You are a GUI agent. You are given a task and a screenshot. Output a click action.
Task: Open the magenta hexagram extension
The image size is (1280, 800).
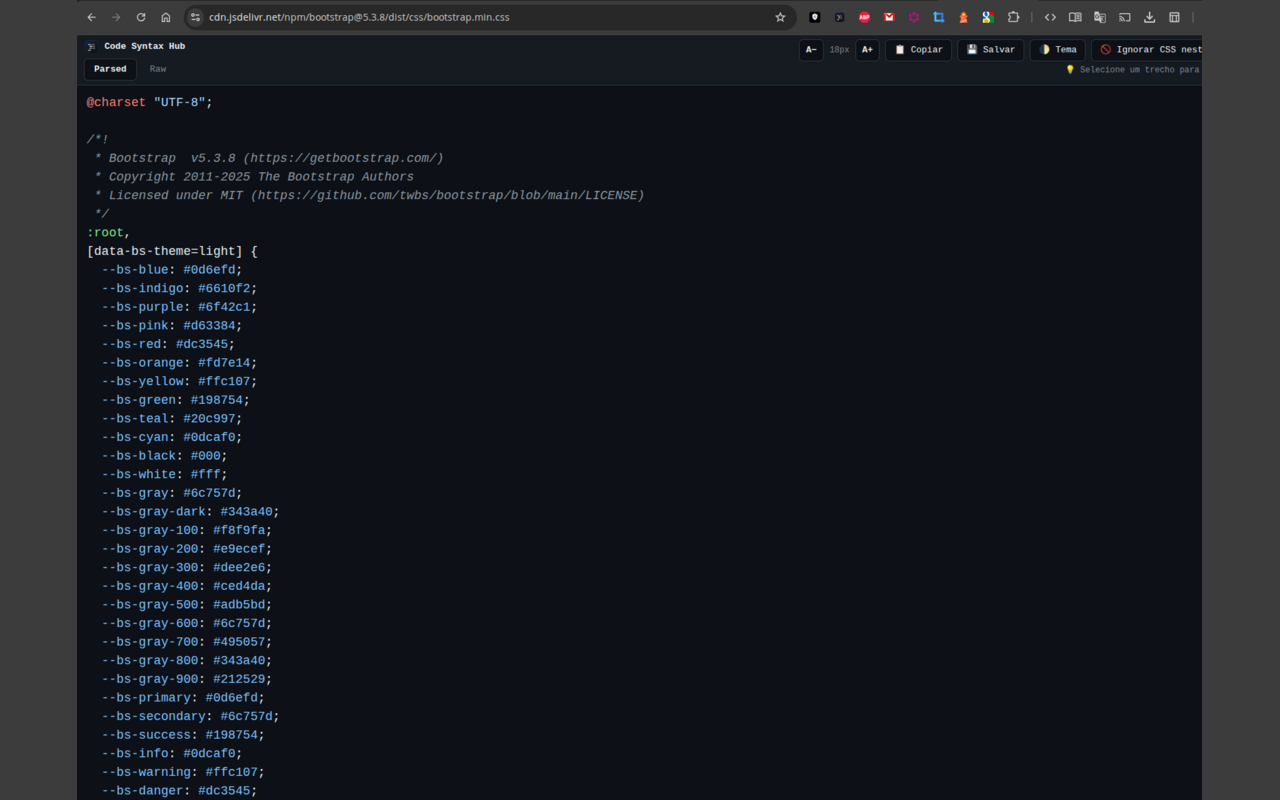914,17
